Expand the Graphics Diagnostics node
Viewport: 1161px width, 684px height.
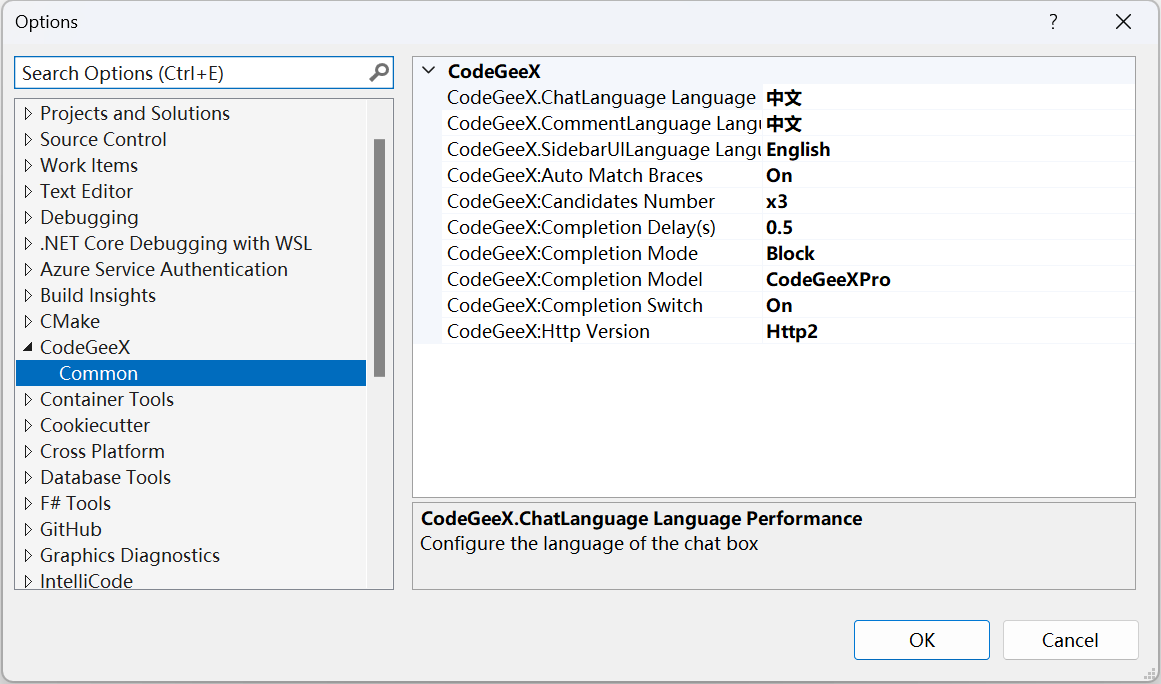tap(28, 555)
